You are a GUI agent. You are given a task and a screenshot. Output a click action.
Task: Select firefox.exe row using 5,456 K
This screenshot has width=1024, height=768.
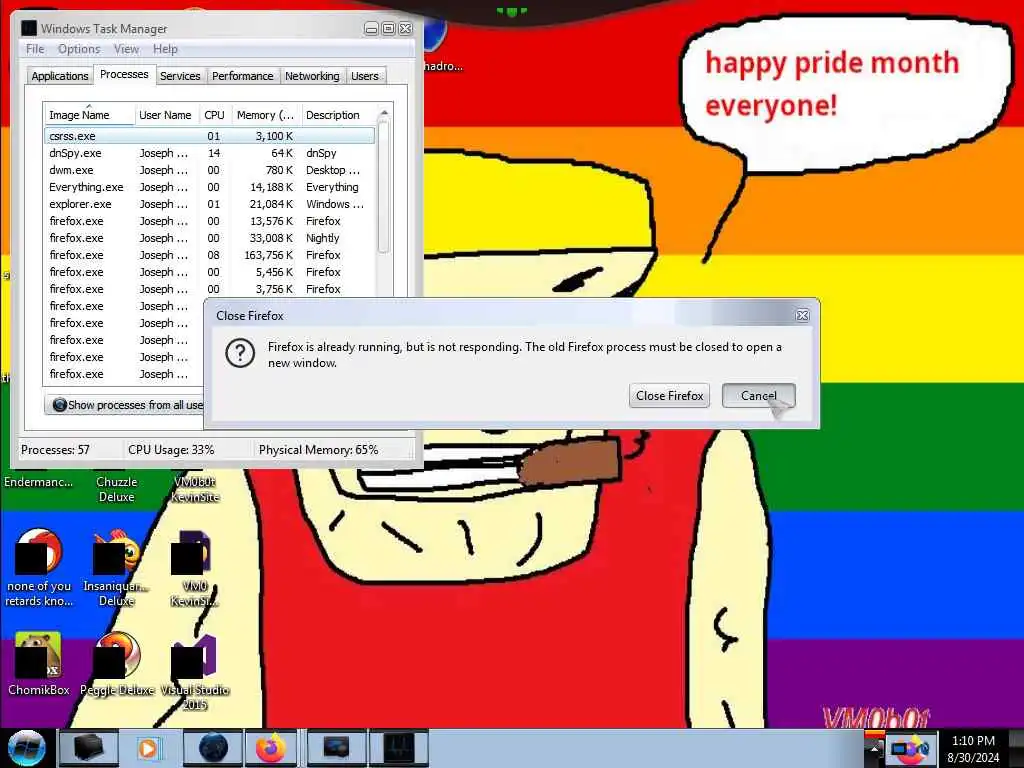click(x=210, y=272)
